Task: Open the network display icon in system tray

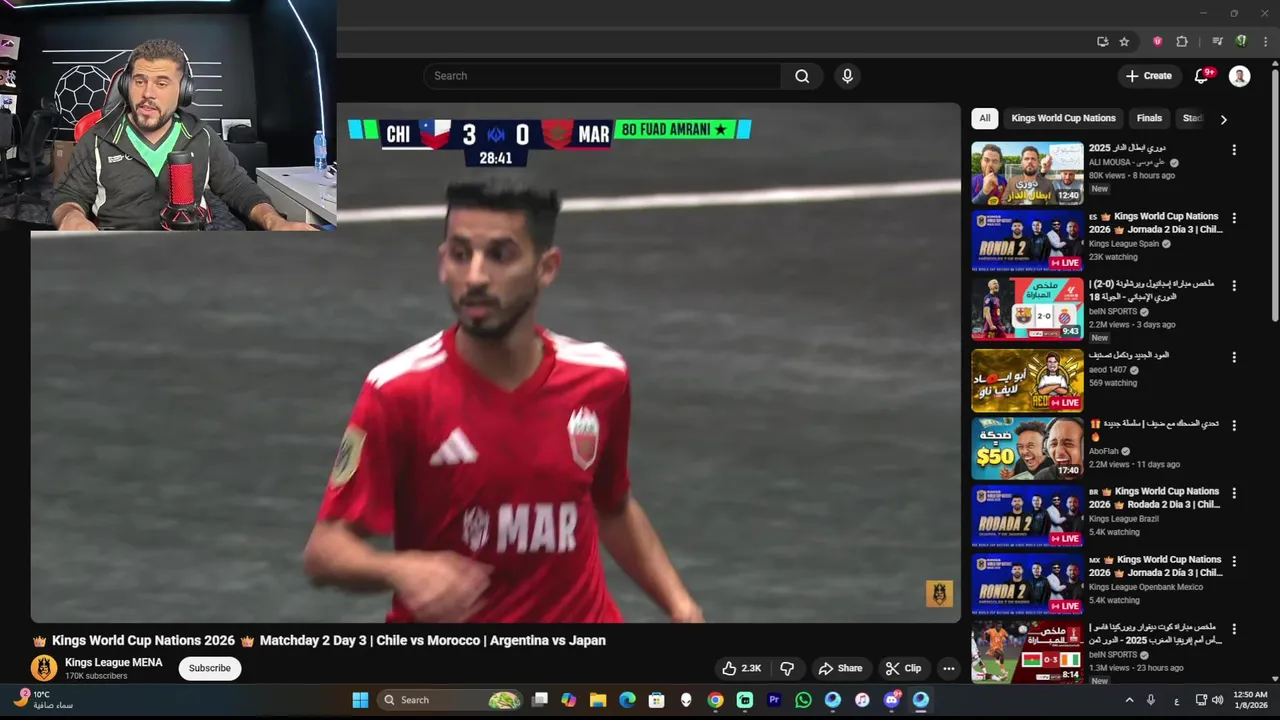Action: click(x=1202, y=700)
